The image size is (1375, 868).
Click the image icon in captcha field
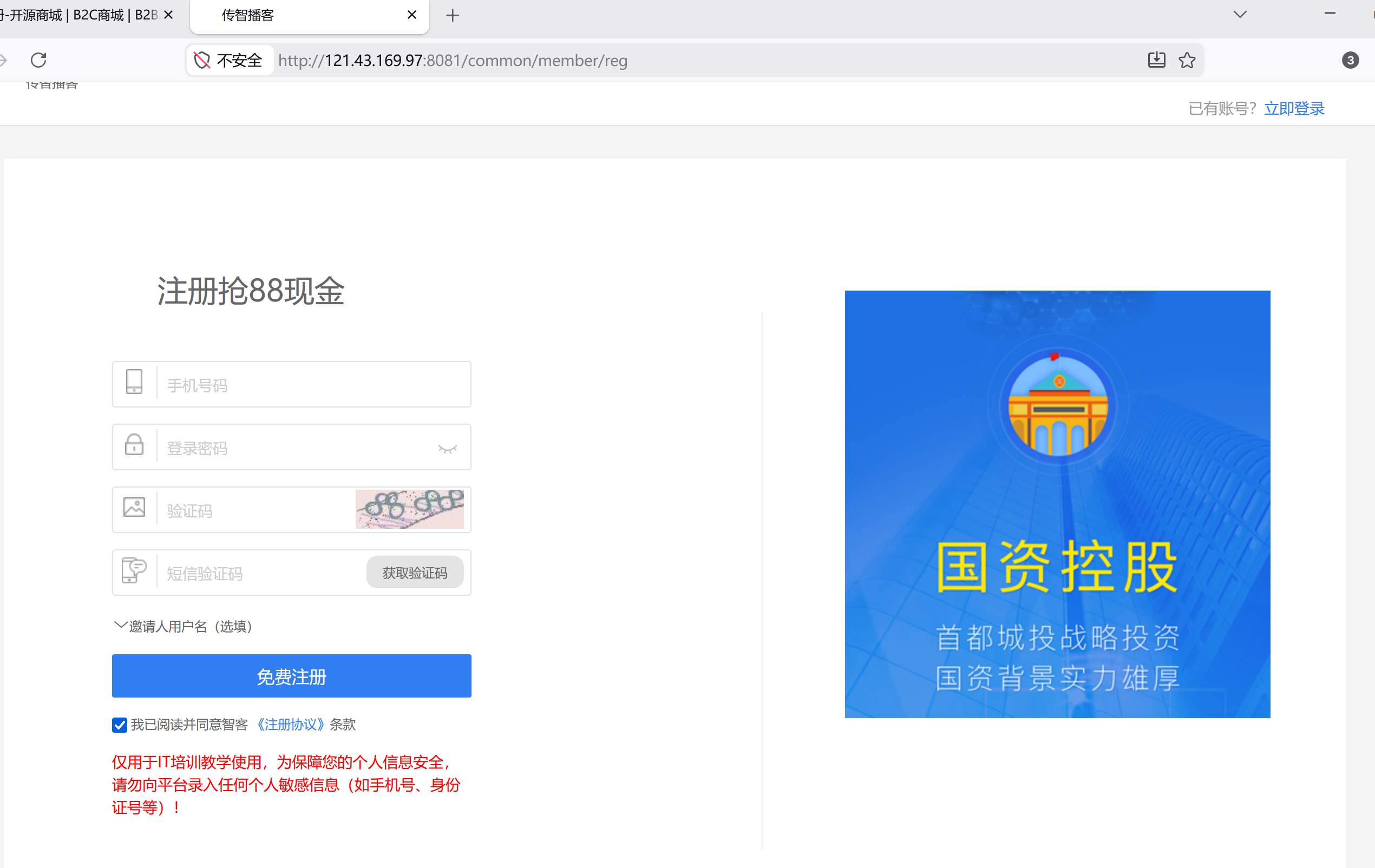click(134, 507)
